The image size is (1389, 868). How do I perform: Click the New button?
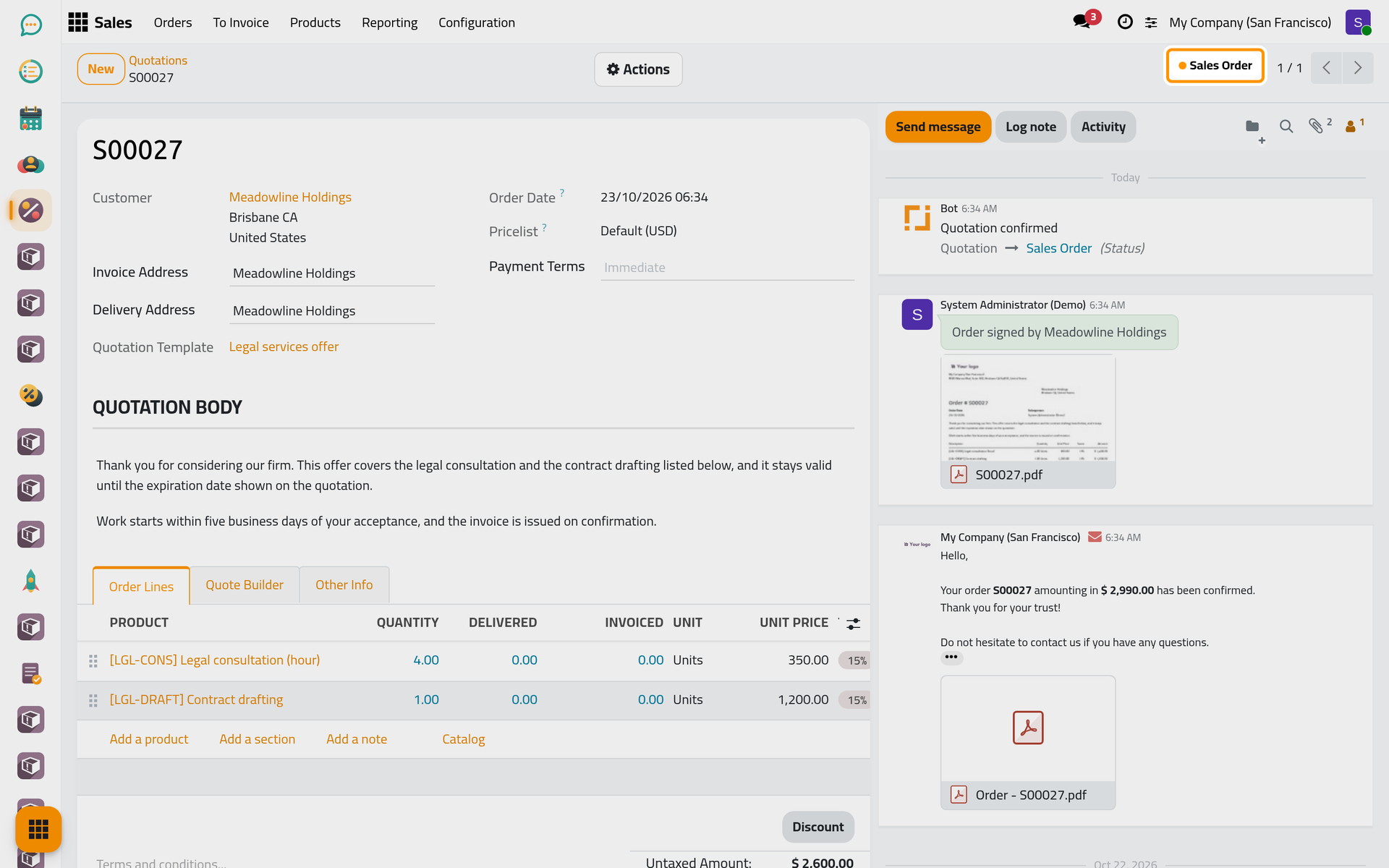[x=101, y=69]
